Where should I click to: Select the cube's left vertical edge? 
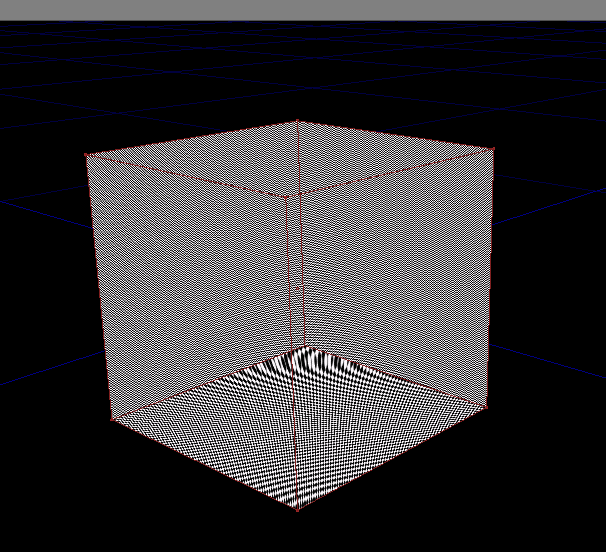click(x=99, y=288)
